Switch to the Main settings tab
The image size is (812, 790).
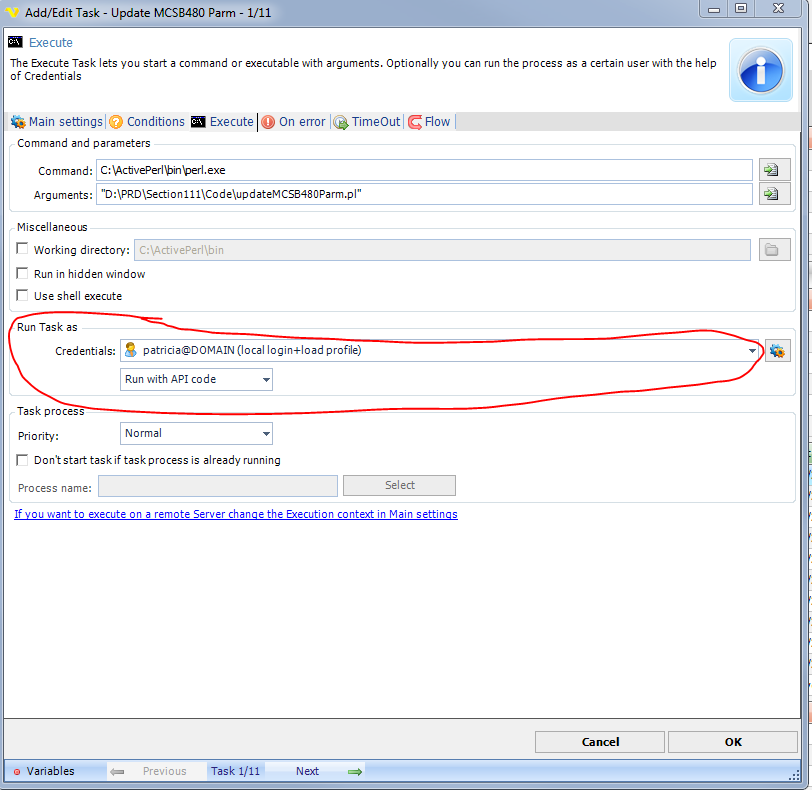(x=57, y=122)
